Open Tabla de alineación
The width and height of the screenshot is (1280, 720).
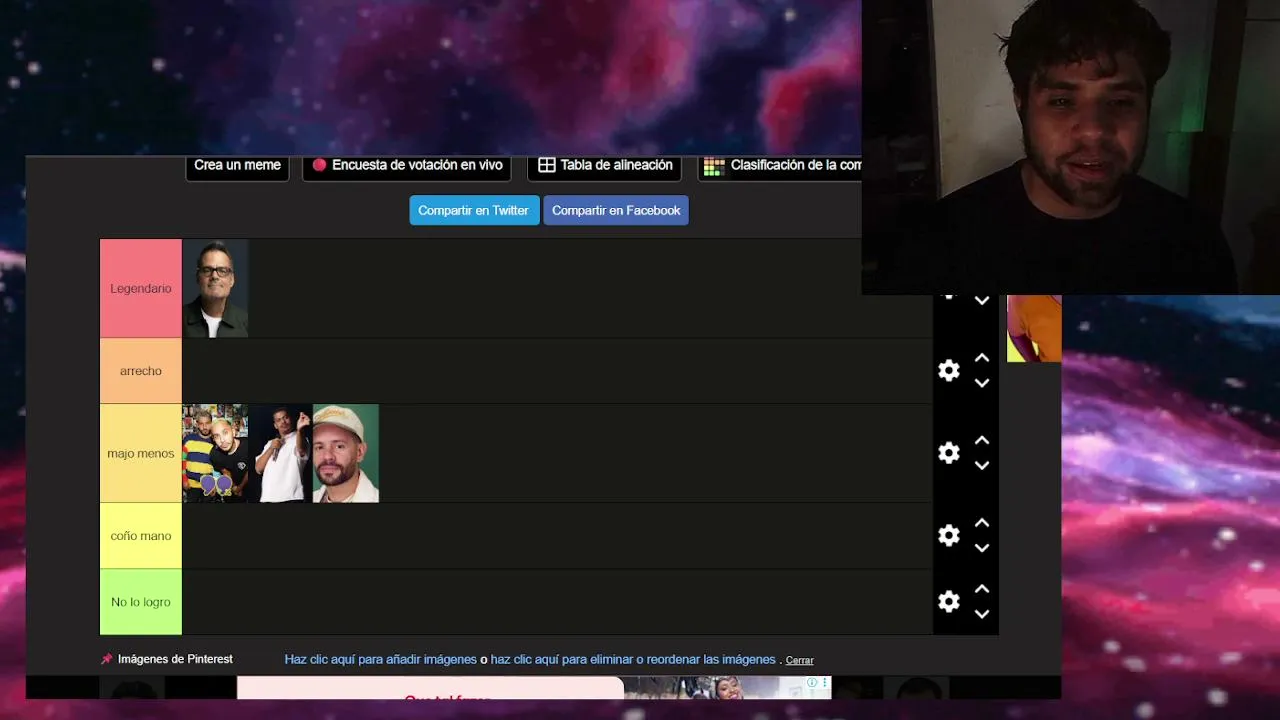click(604, 166)
